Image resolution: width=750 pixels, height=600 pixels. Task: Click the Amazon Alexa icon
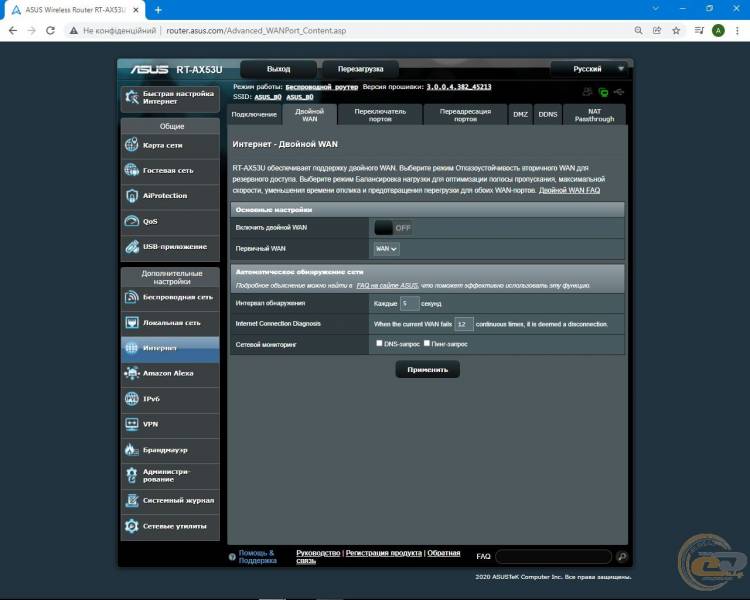132,373
